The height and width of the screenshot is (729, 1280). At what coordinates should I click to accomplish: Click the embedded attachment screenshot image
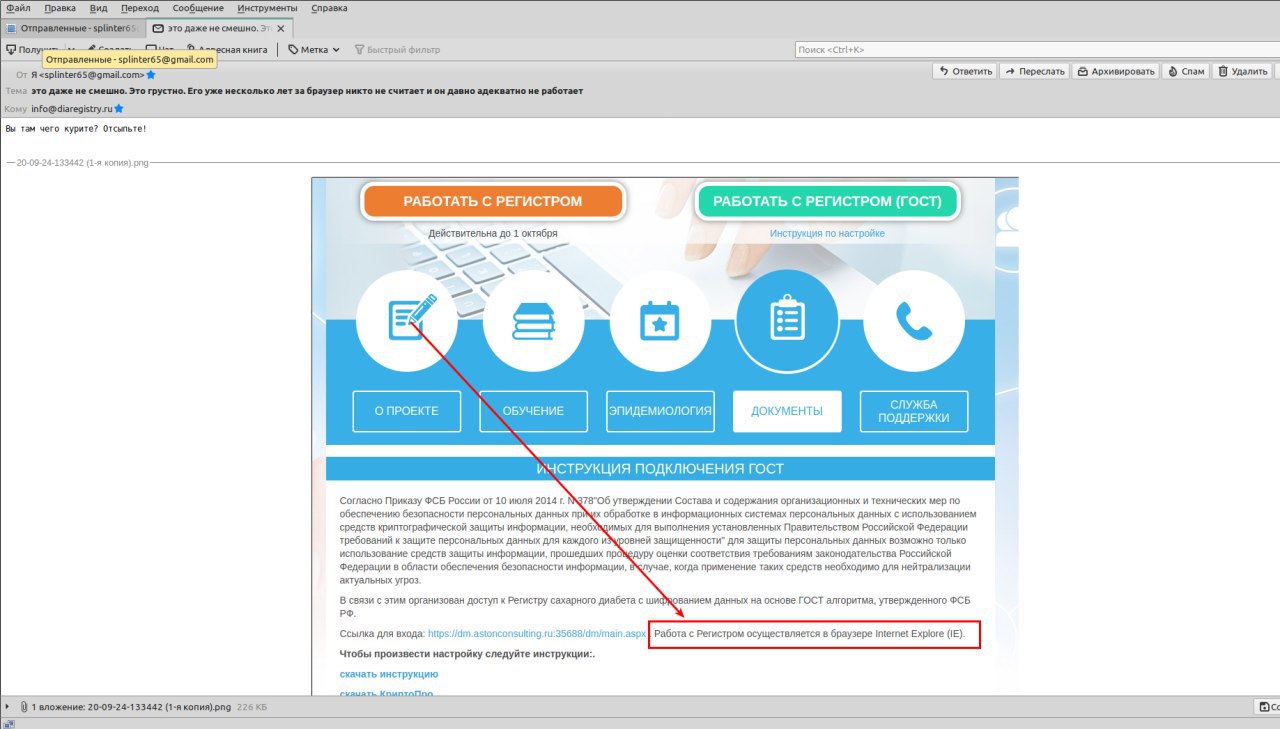click(664, 436)
